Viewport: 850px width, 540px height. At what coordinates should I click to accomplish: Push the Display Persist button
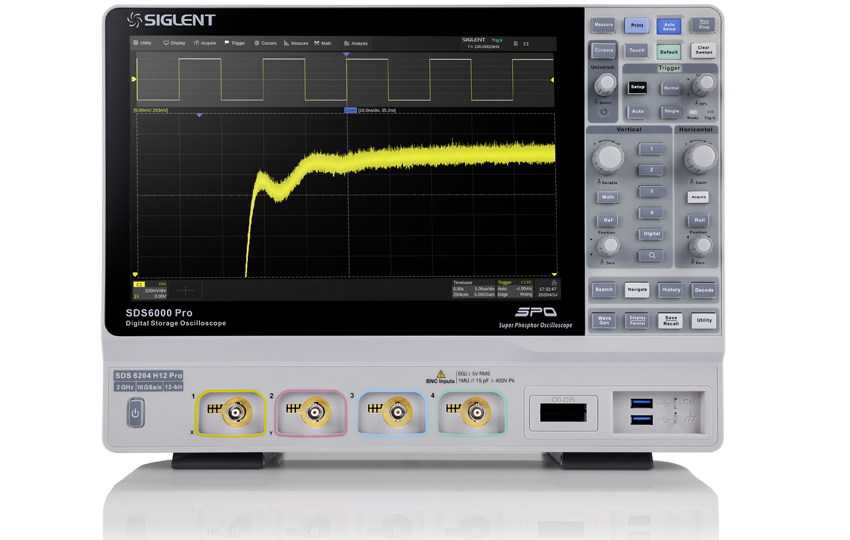[637, 320]
